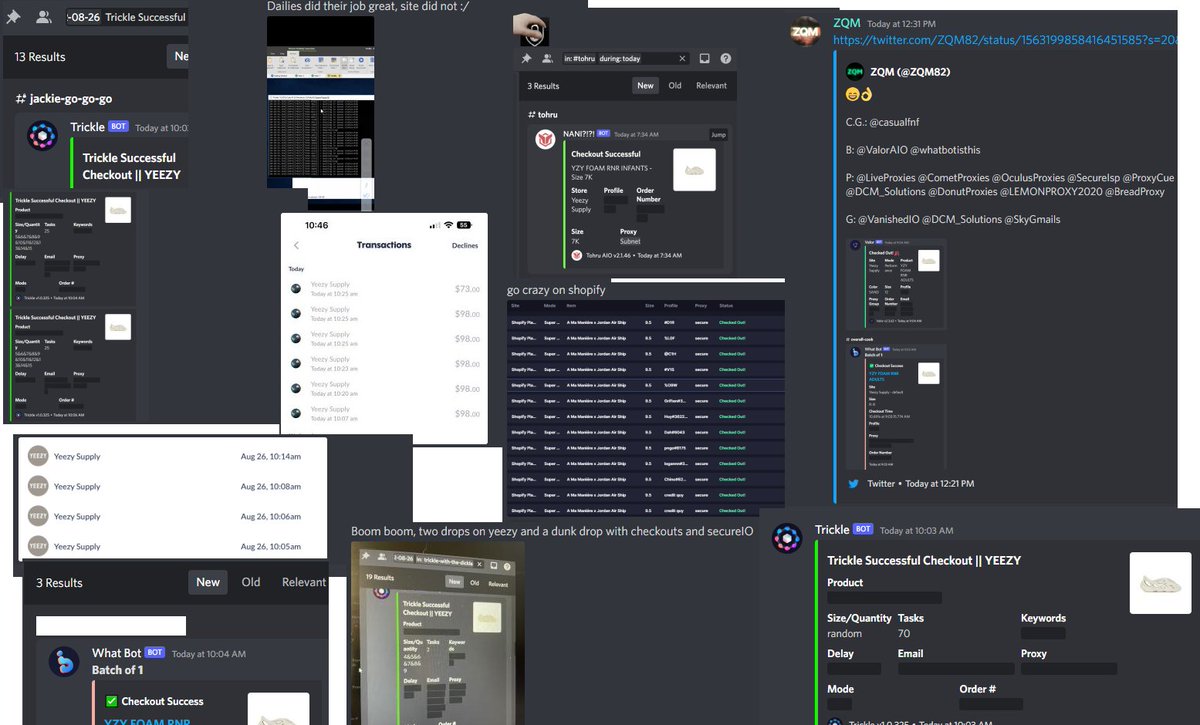
Task: Click the members icon in the tohru search panel
Action: tap(545, 59)
